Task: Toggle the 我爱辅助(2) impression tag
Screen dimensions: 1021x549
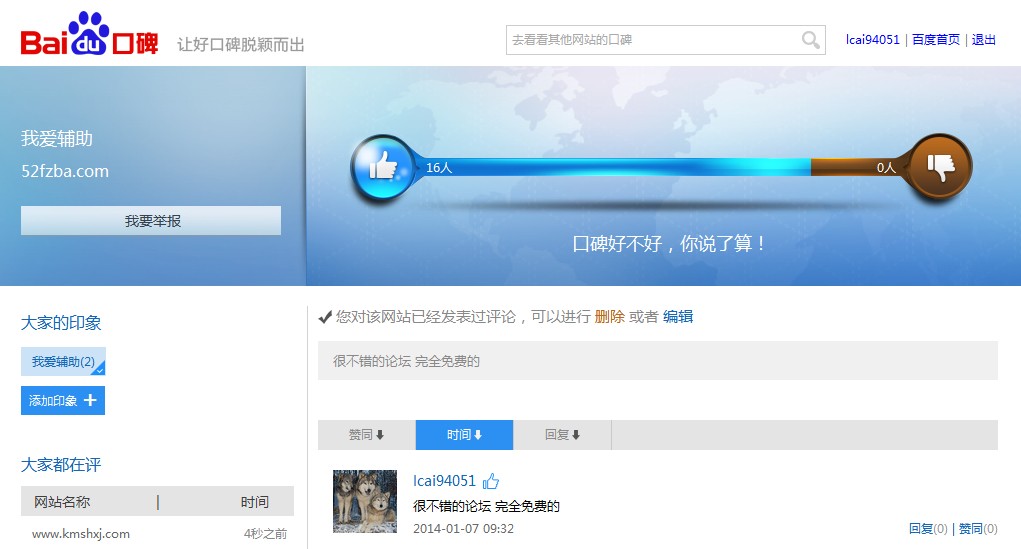Action: pos(63,361)
